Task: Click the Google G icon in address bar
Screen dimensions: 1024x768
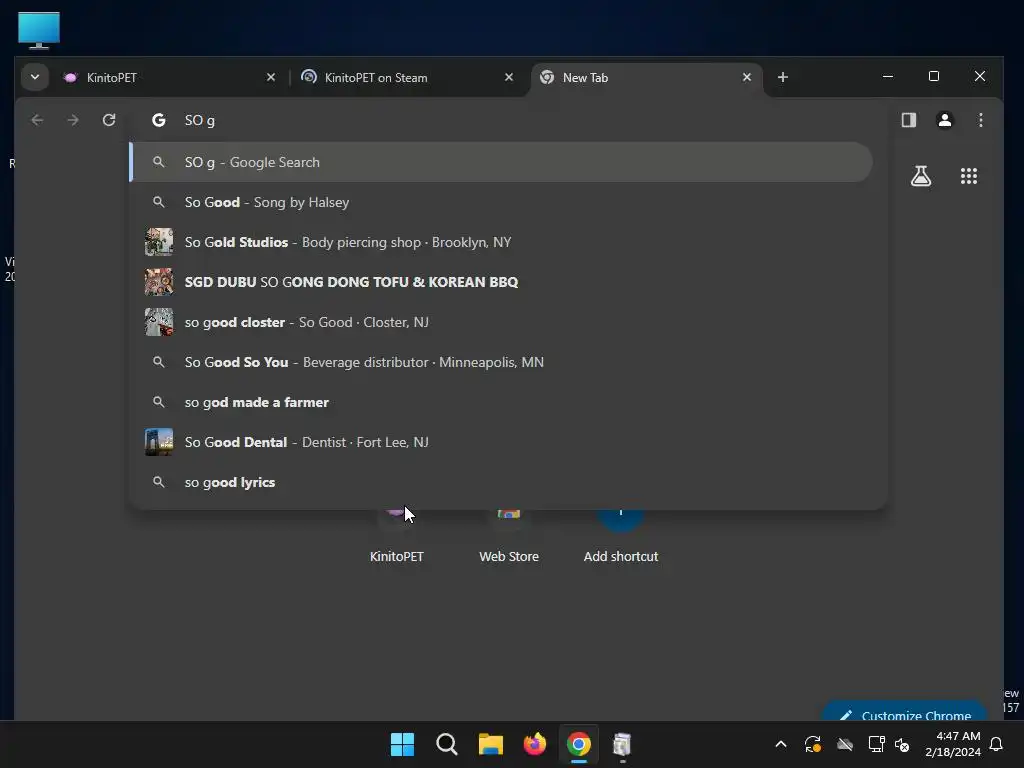Action: [x=158, y=120]
